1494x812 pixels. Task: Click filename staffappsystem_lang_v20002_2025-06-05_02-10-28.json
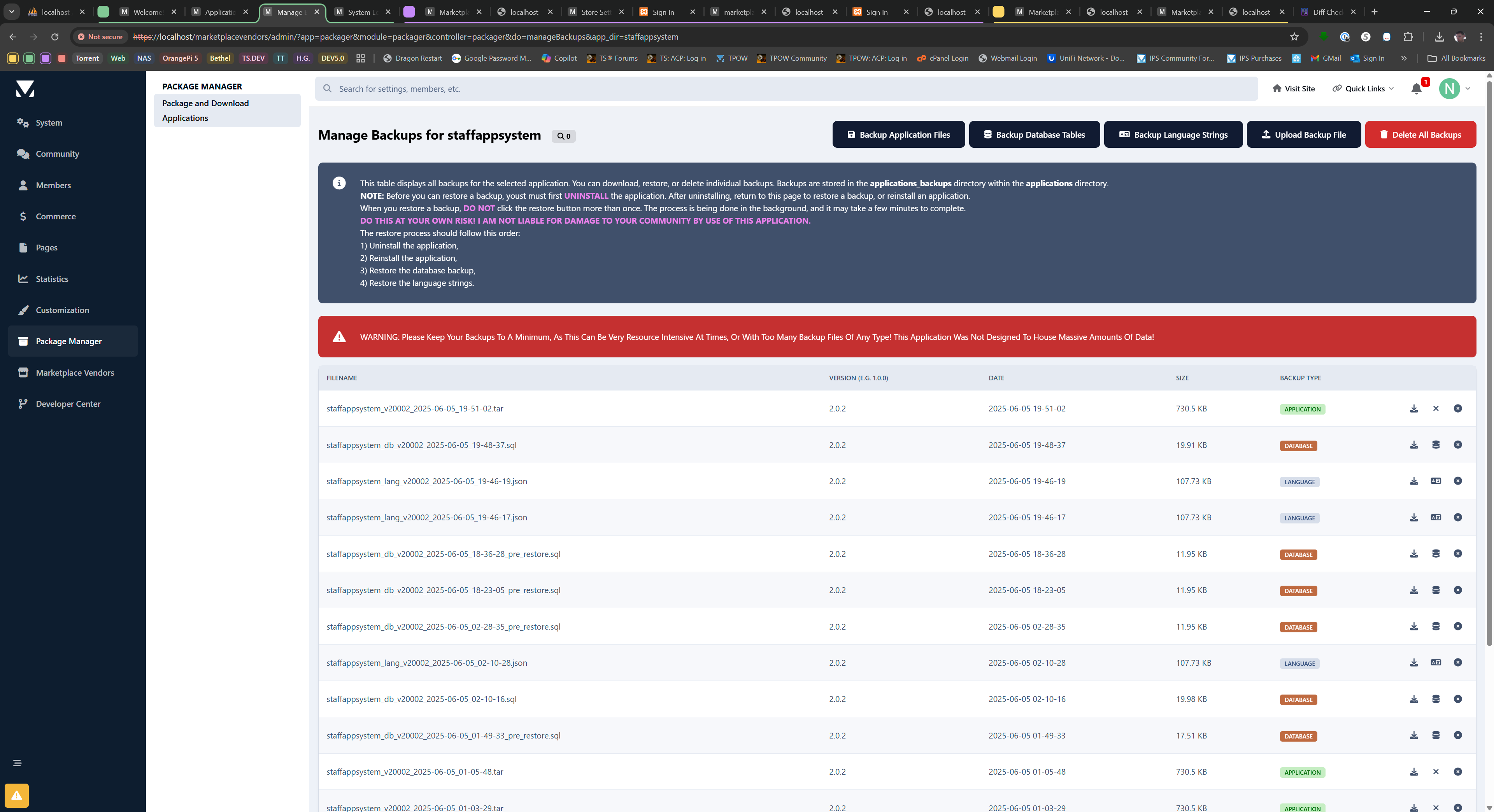click(x=426, y=662)
